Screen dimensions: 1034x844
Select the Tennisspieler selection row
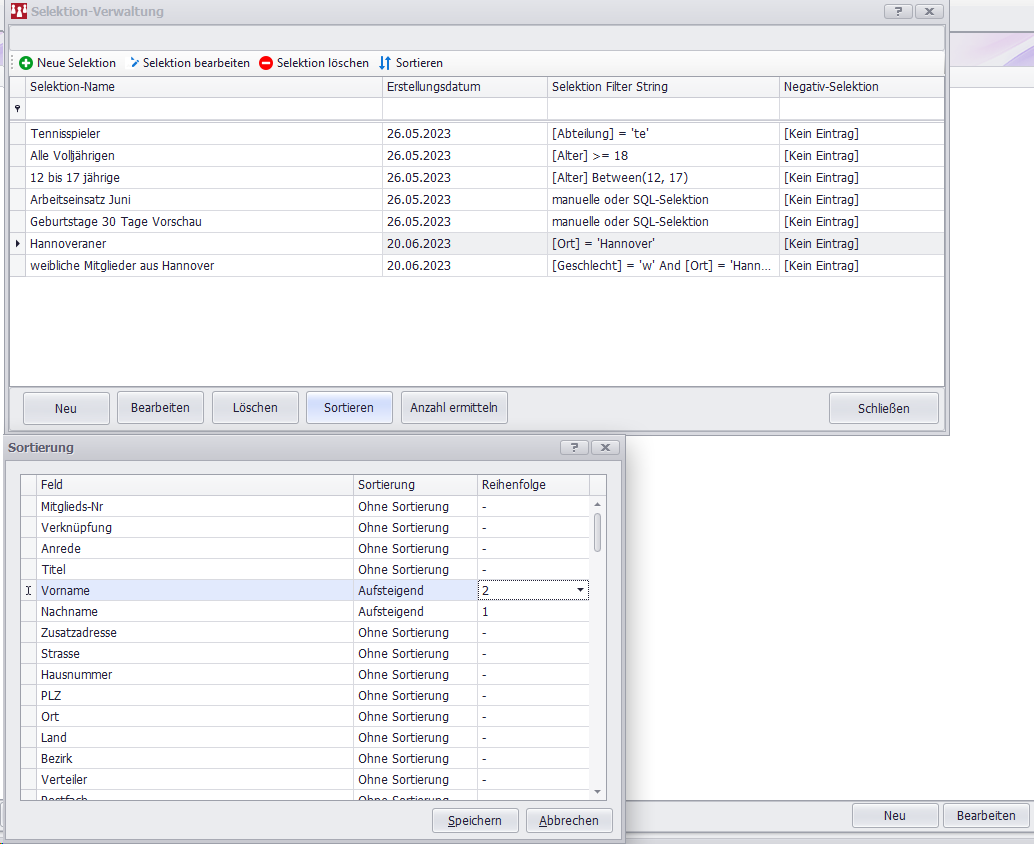click(x=200, y=134)
